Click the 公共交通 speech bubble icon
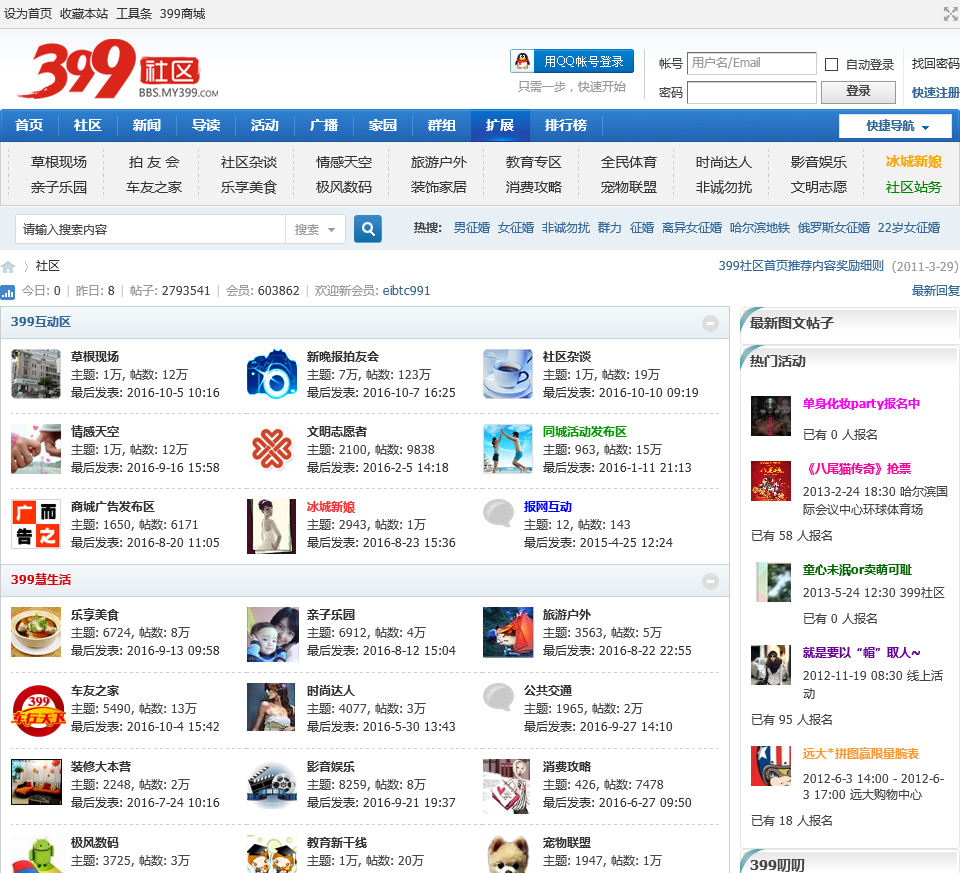Viewport: 960px width, 873px height. [498, 697]
